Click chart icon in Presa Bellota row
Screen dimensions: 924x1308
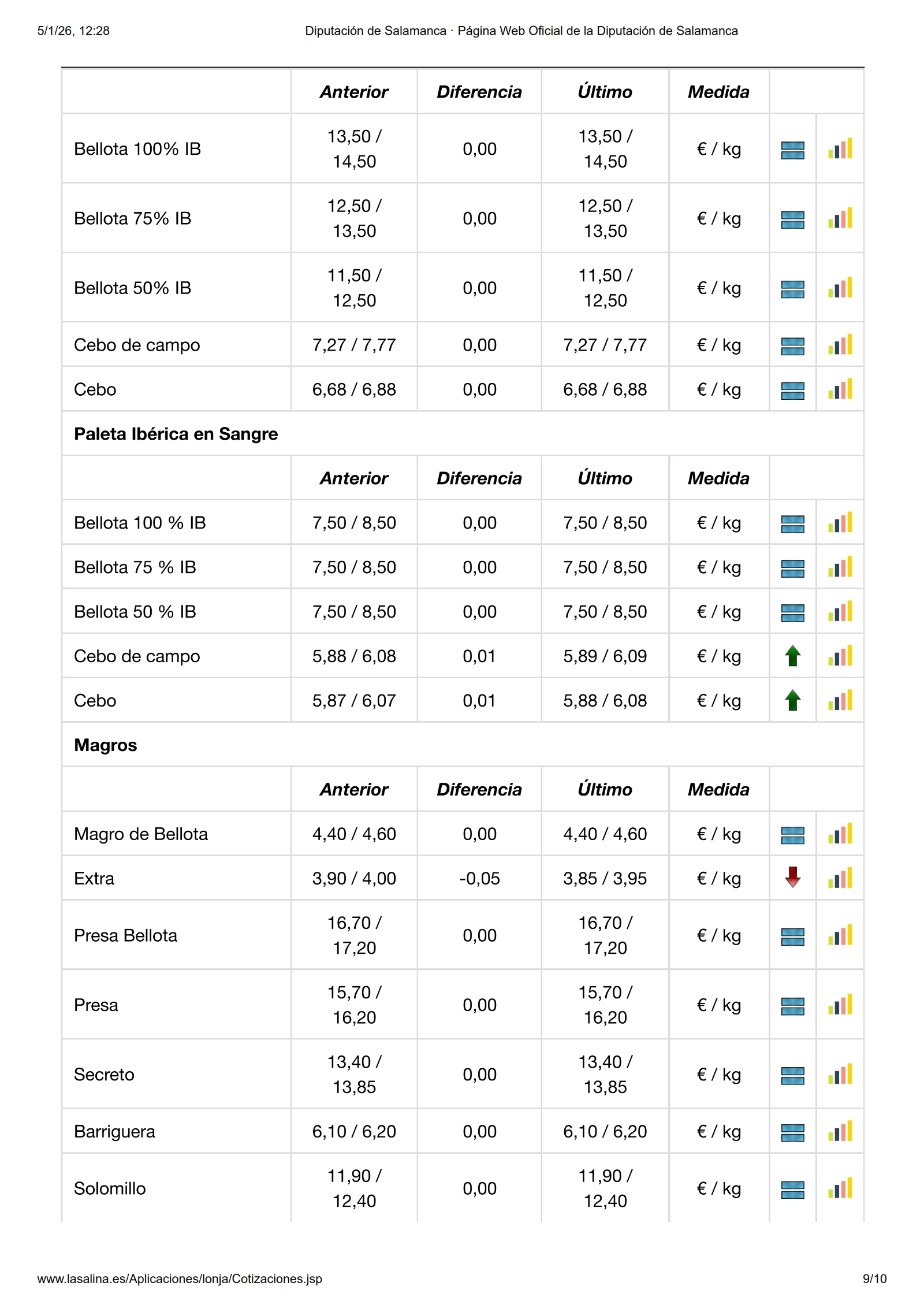[840, 936]
